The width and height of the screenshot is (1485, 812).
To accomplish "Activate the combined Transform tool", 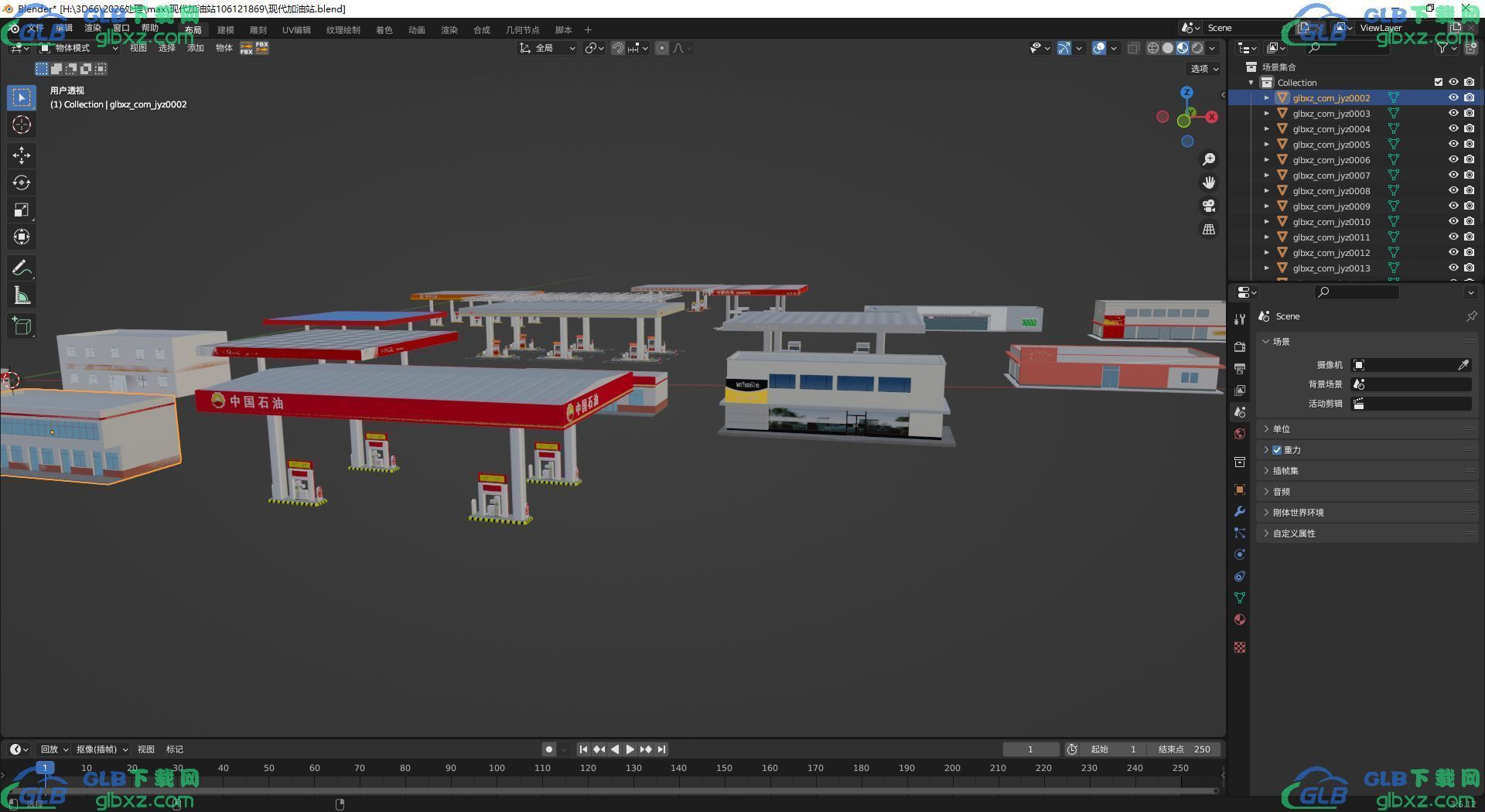I will [x=22, y=237].
